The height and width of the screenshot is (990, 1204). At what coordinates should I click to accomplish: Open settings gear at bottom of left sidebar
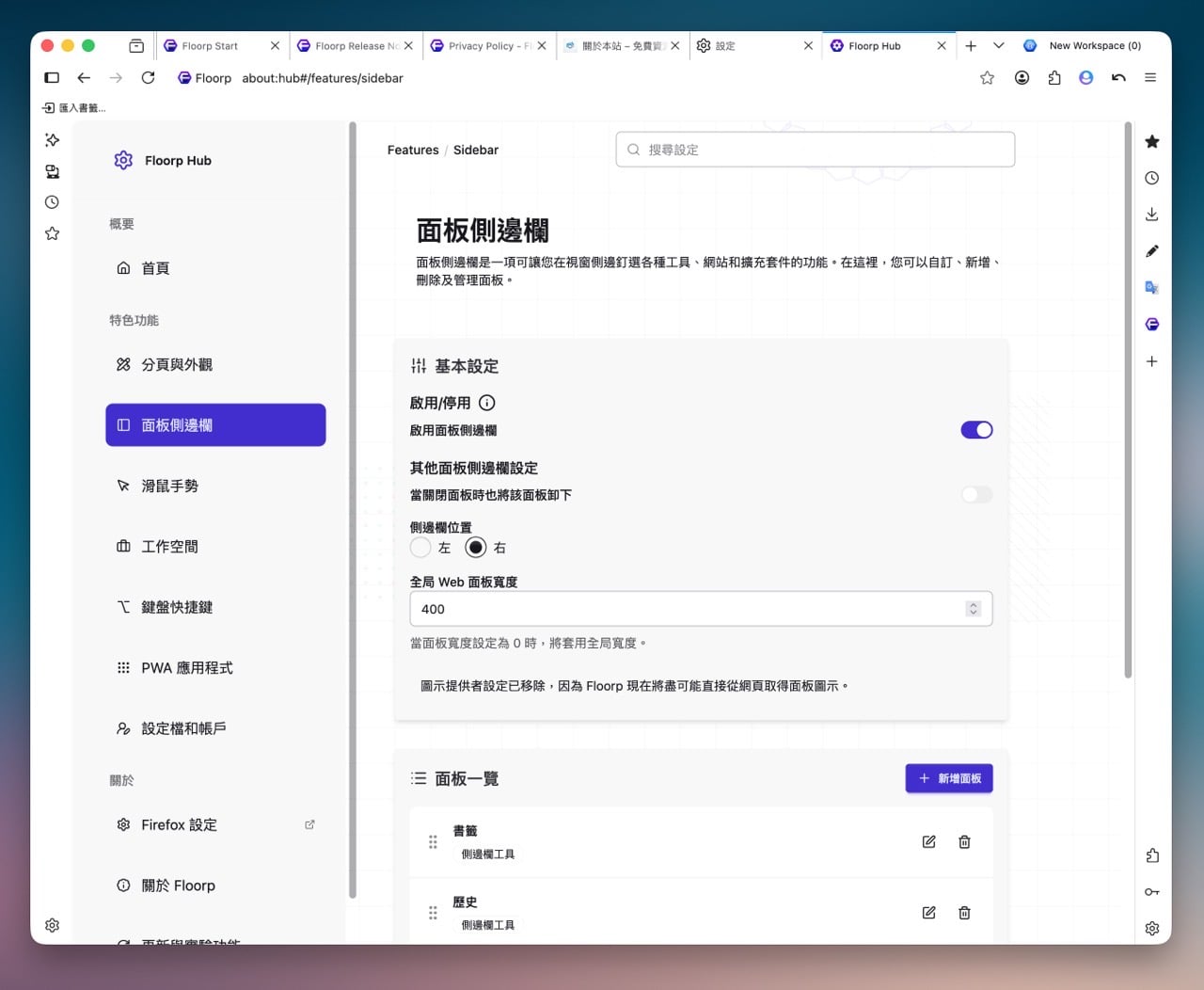[x=52, y=926]
